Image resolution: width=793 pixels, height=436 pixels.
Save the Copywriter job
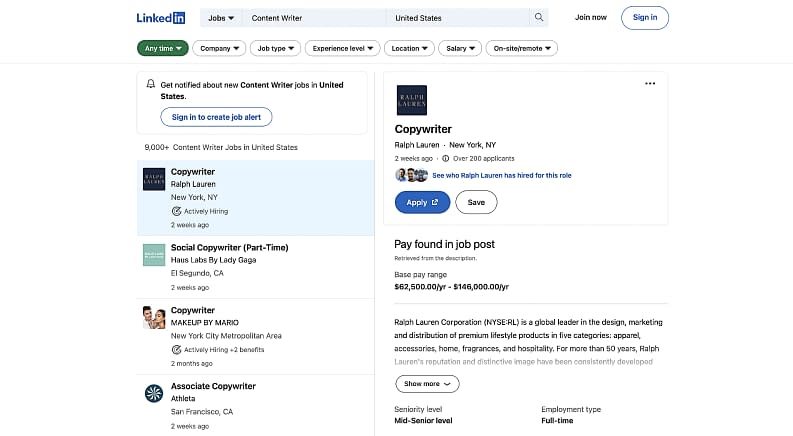click(476, 202)
